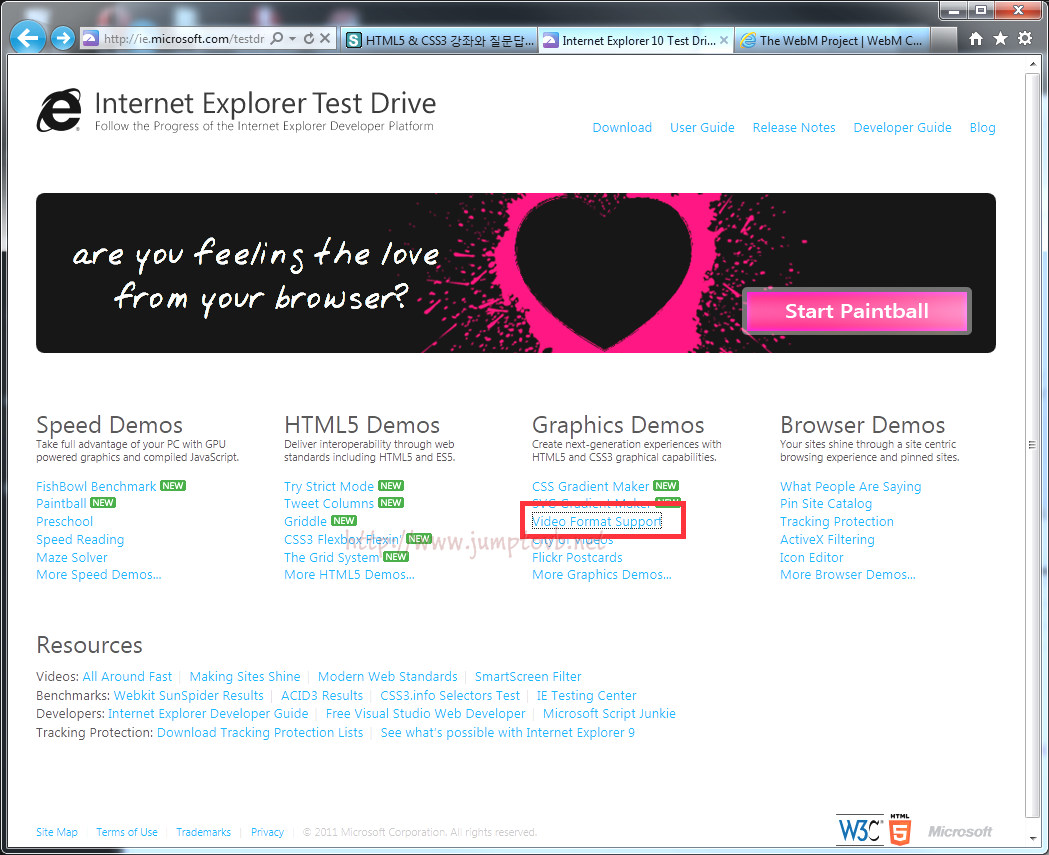
Task: Open More HTML5 Demos link
Action: click(349, 575)
